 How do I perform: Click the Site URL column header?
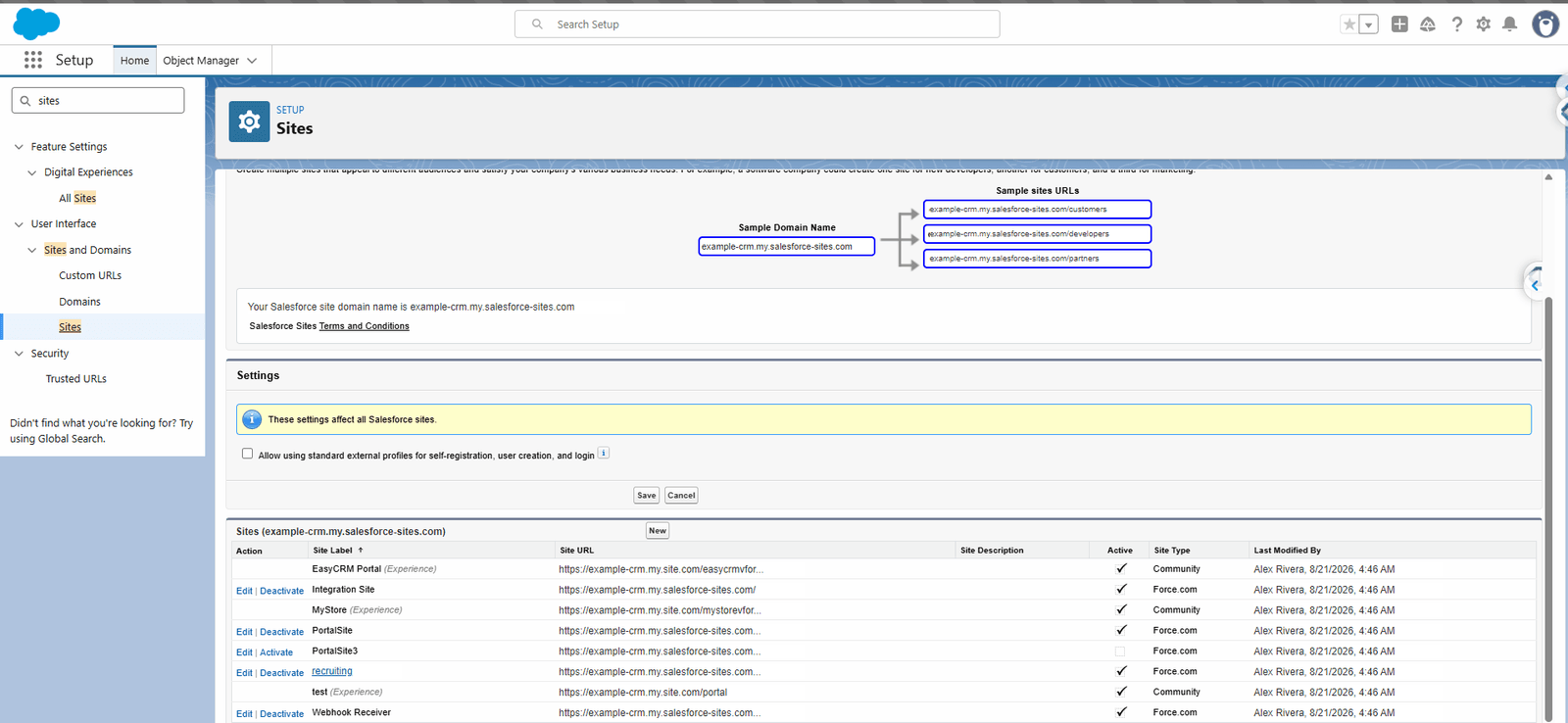[576, 551]
